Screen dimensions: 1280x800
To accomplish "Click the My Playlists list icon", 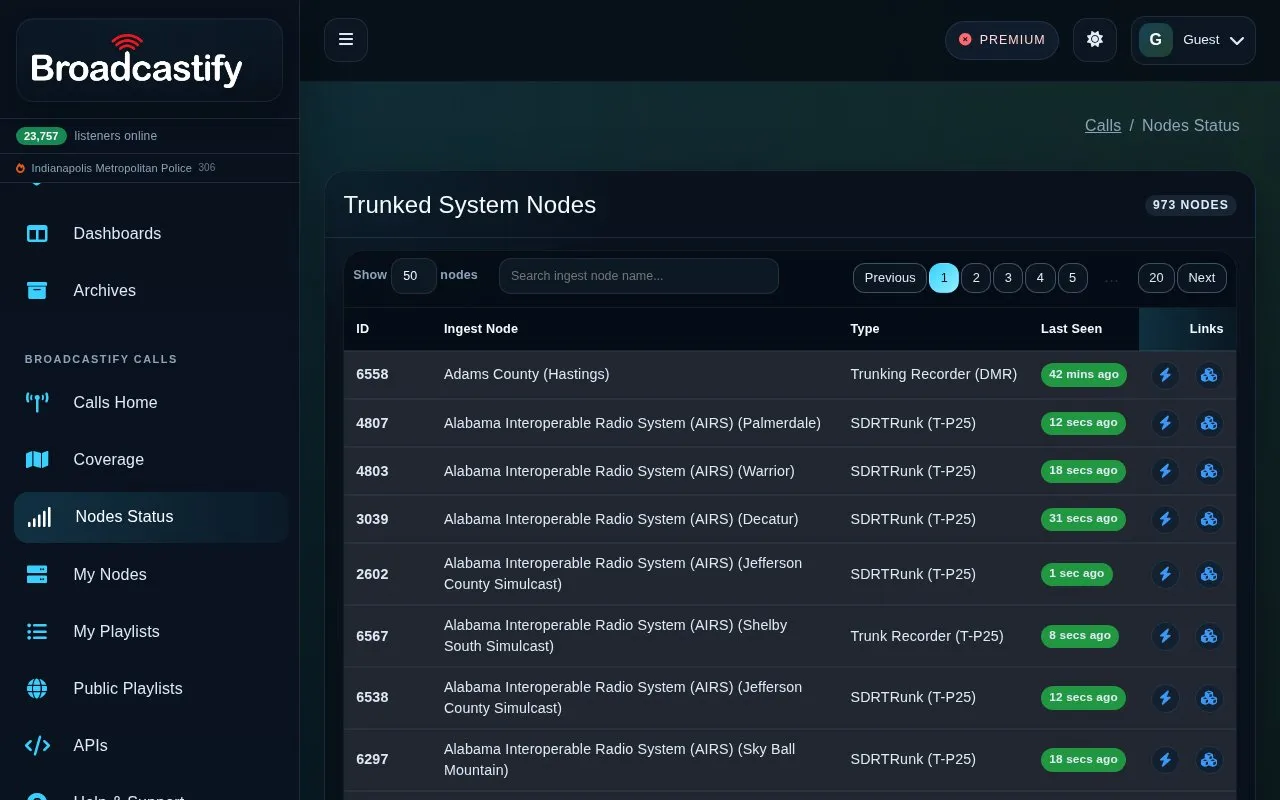I will click(x=37, y=631).
